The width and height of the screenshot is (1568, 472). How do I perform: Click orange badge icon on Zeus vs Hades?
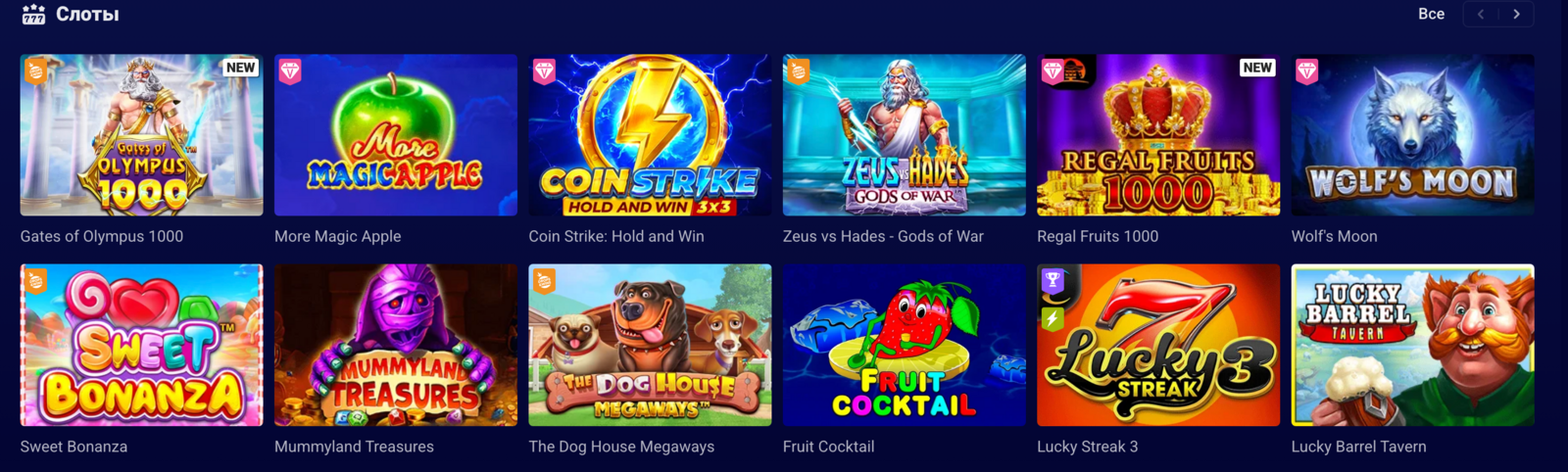point(799,71)
